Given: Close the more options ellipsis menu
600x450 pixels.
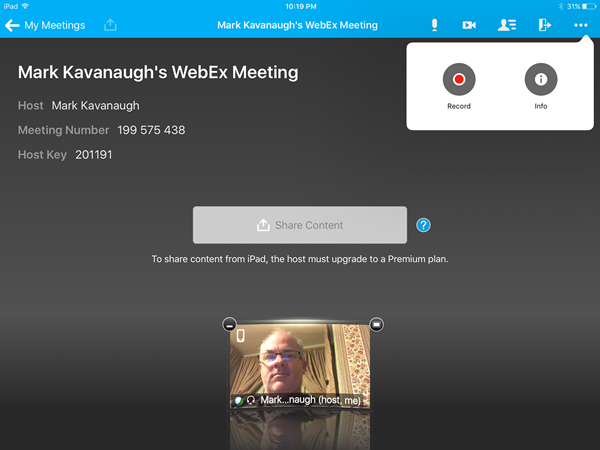Looking at the screenshot, I should coord(580,25).
